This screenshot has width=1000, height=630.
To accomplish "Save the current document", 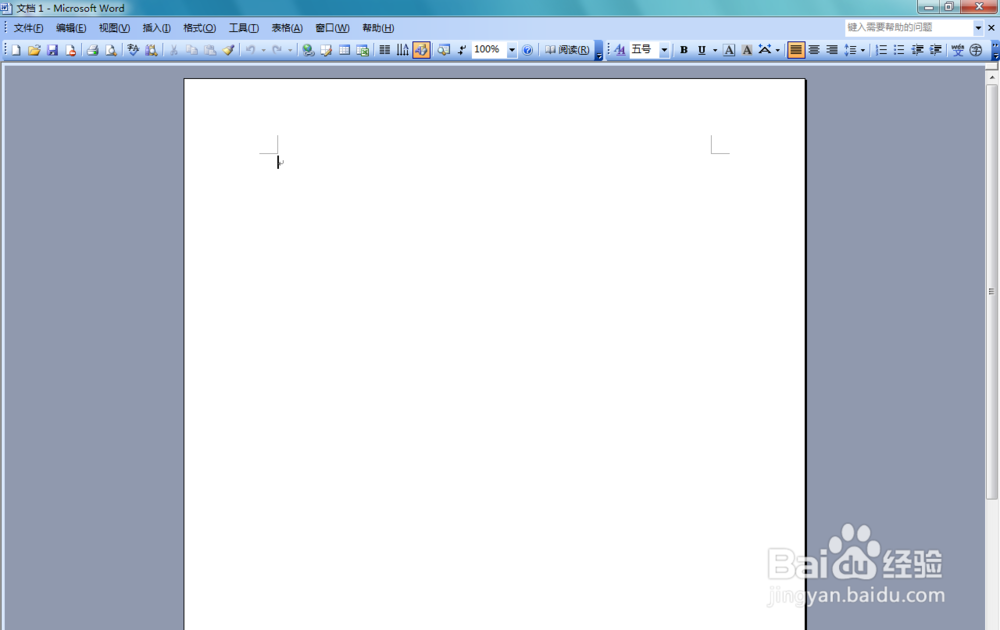I will click(52, 49).
